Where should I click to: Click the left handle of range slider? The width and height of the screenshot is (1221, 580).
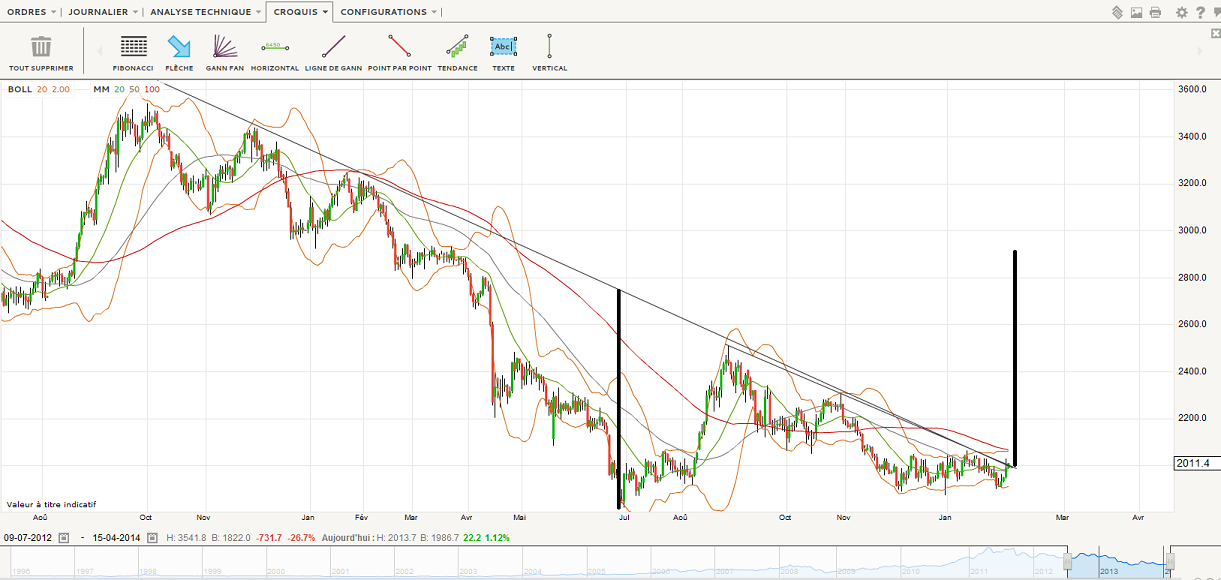pos(1069,562)
